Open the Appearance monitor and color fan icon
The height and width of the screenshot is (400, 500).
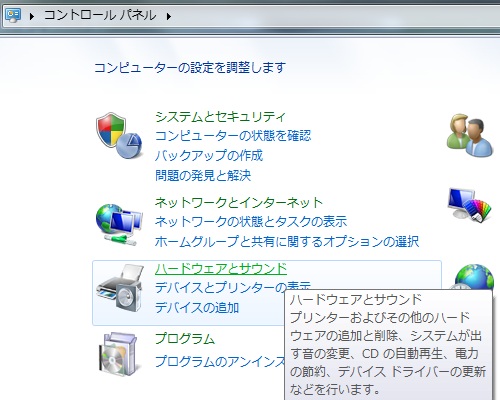[x=470, y=205]
